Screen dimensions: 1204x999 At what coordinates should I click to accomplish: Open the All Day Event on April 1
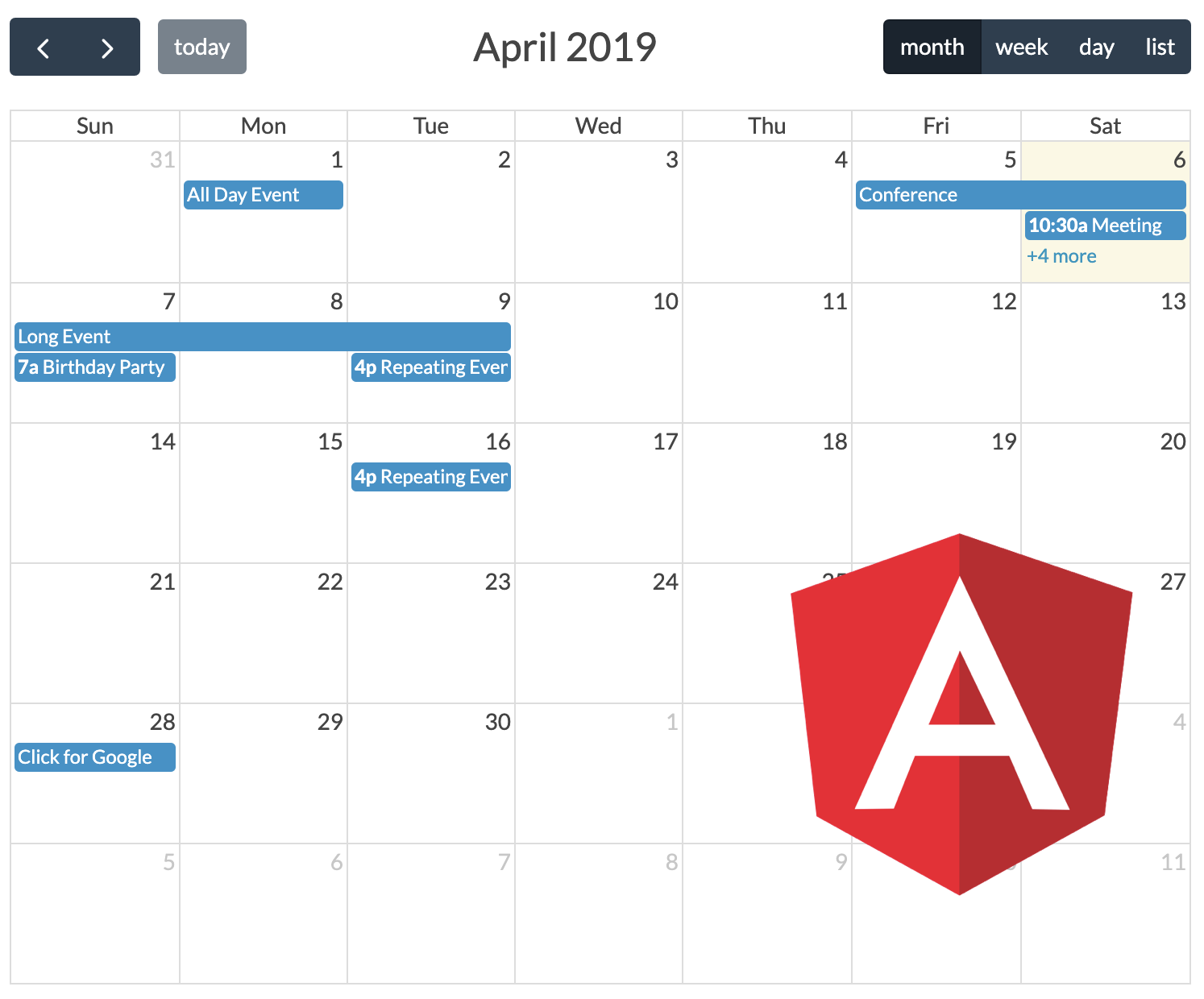point(264,195)
